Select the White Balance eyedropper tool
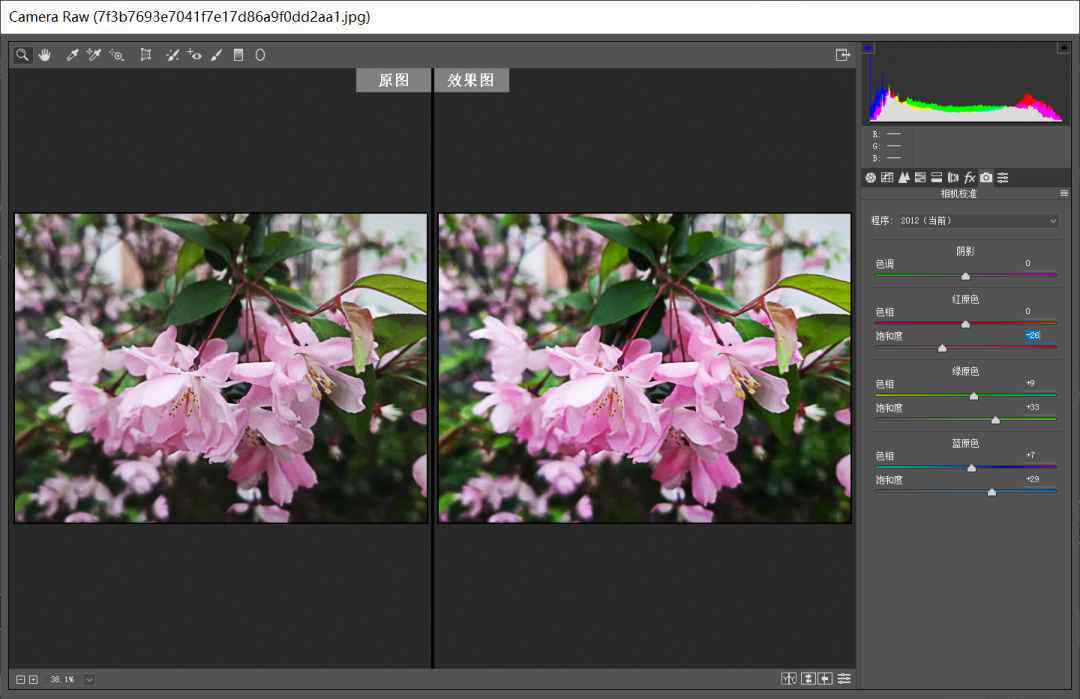 (x=72, y=55)
